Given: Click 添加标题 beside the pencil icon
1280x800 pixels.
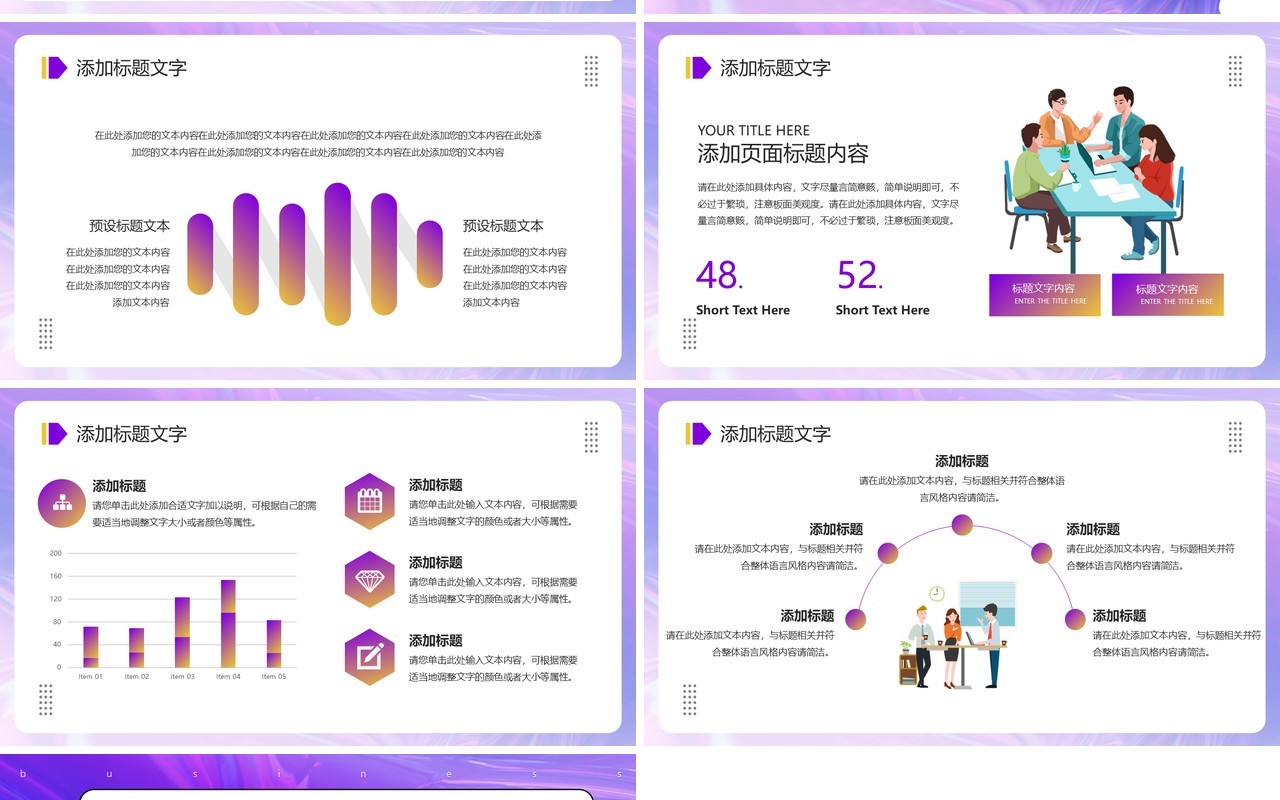Looking at the screenshot, I should point(435,640).
